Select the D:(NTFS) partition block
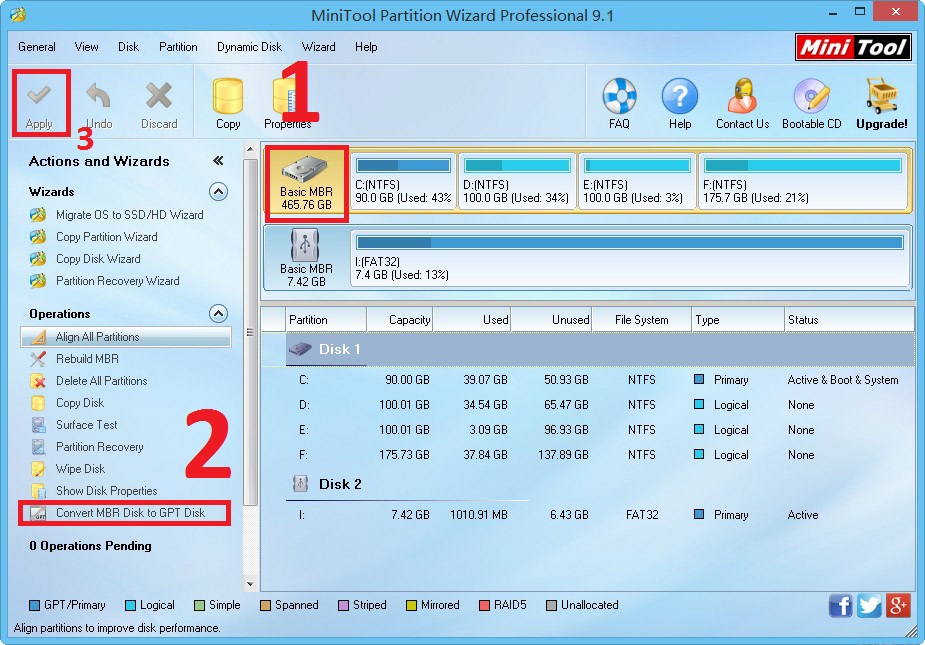The height and width of the screenshot is (645, 925). click(517, 181)
